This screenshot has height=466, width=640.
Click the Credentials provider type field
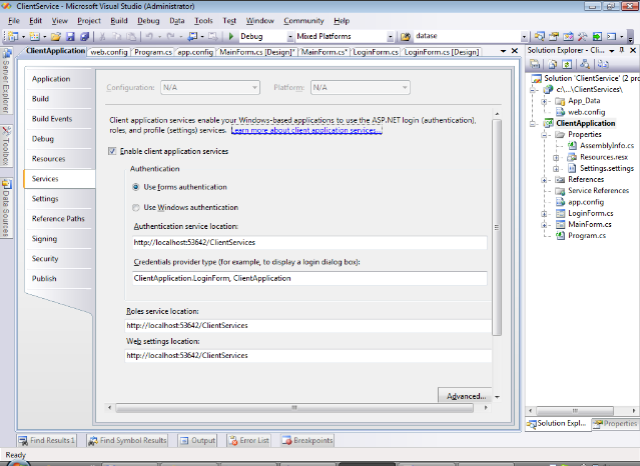(310, 278)
